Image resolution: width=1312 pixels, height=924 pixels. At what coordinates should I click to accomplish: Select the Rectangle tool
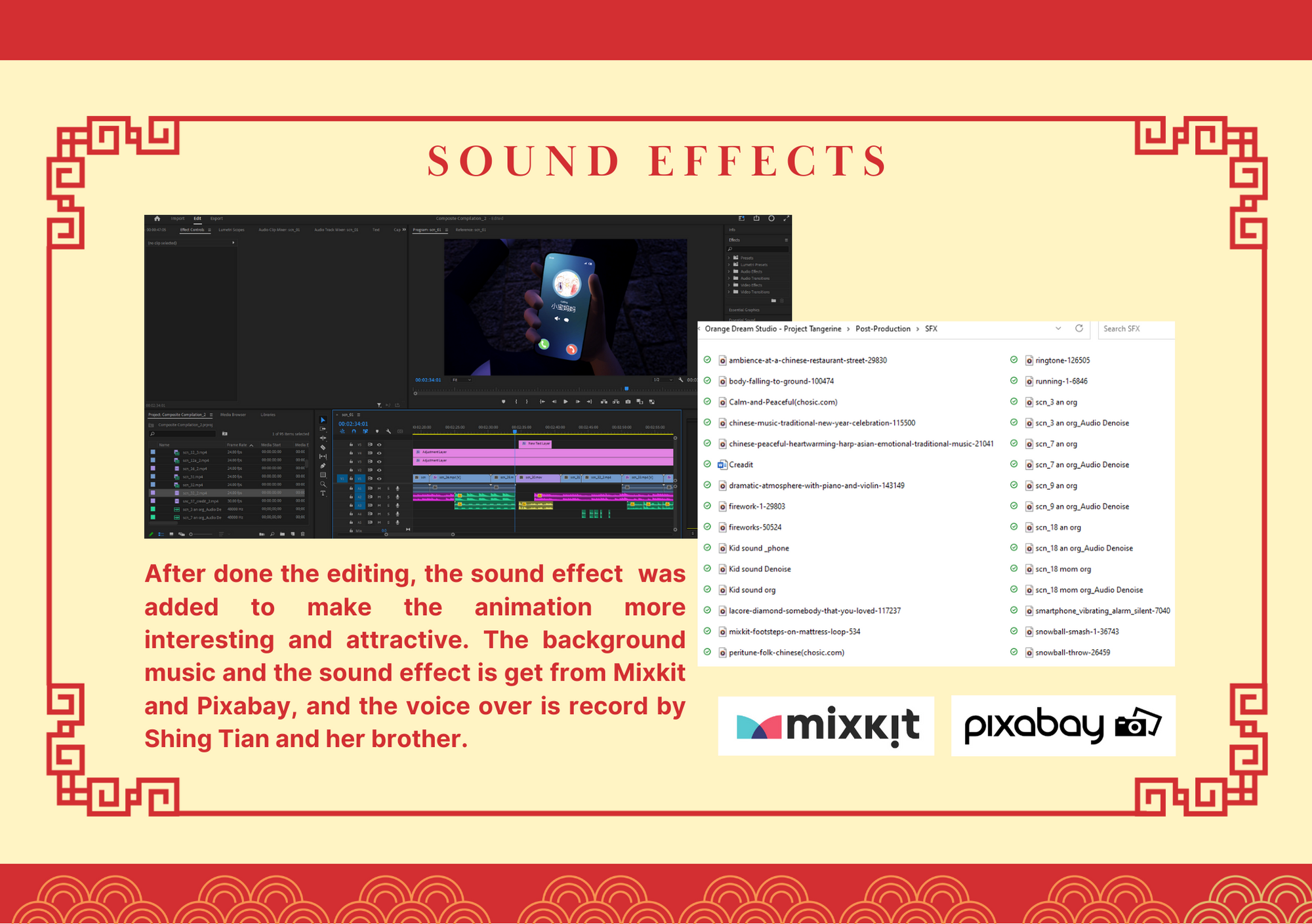click(x=323, y=475)
